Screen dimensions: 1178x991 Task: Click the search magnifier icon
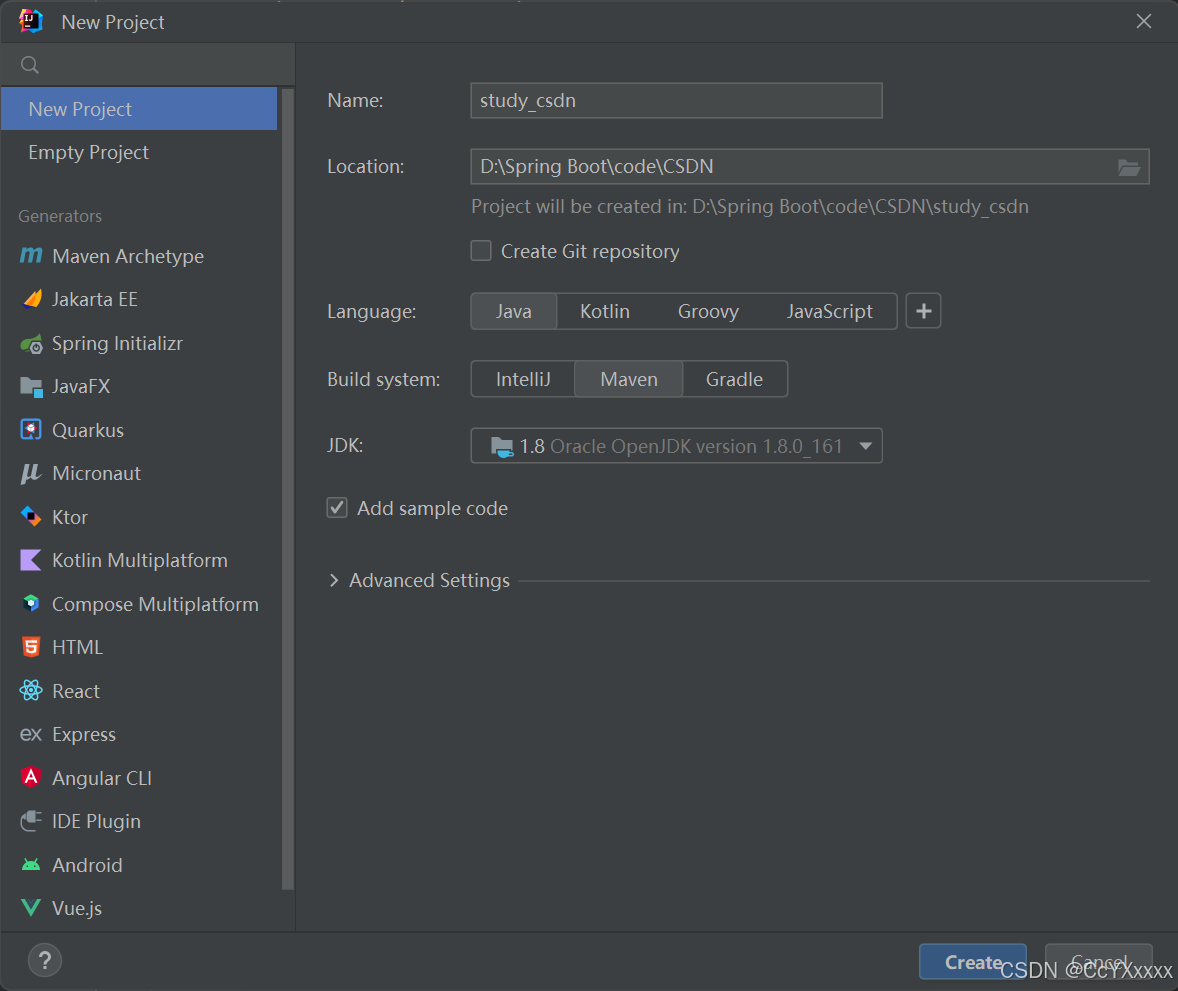coord(29,65)
